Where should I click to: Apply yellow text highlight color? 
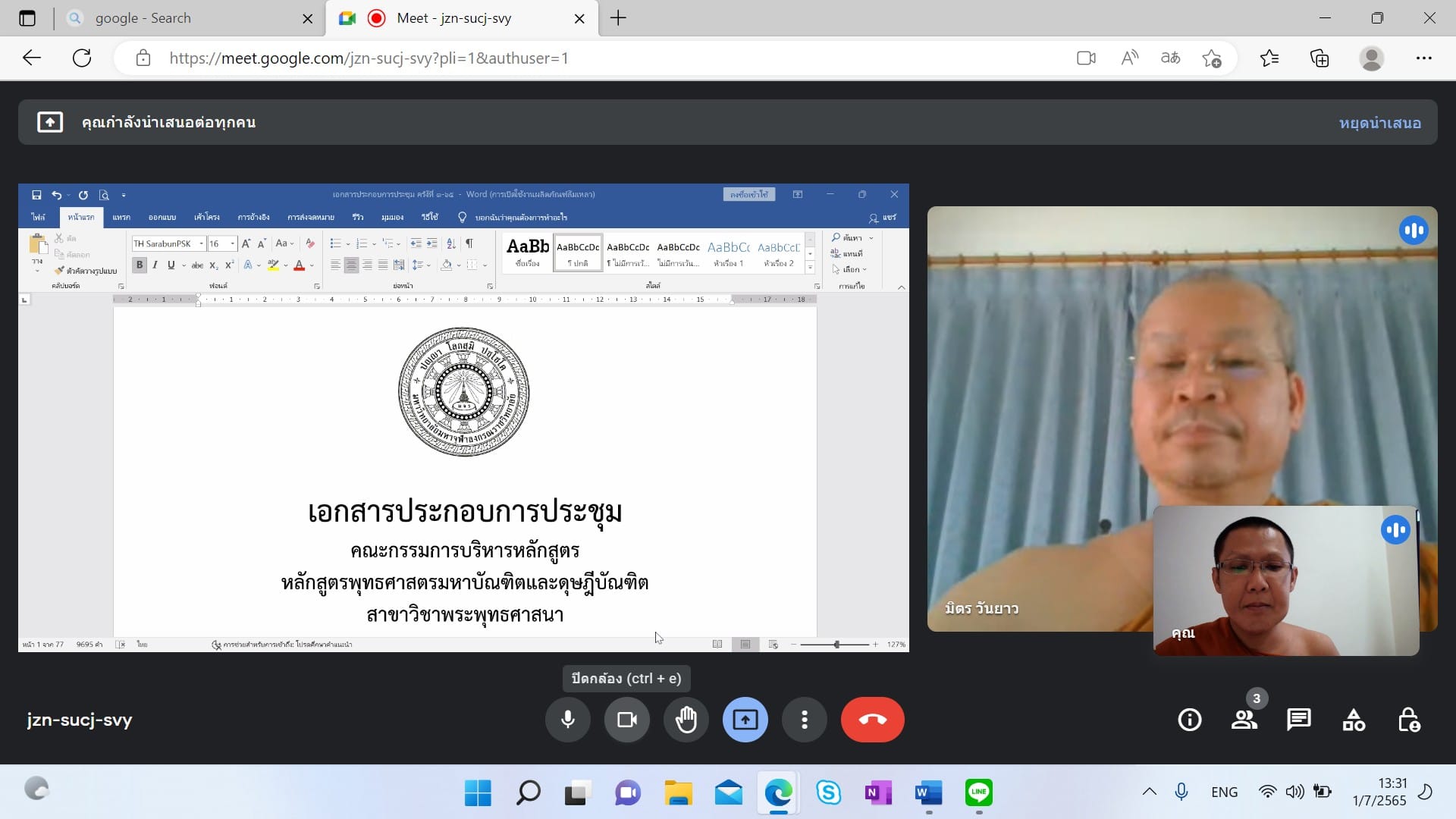tap(273, 265)
